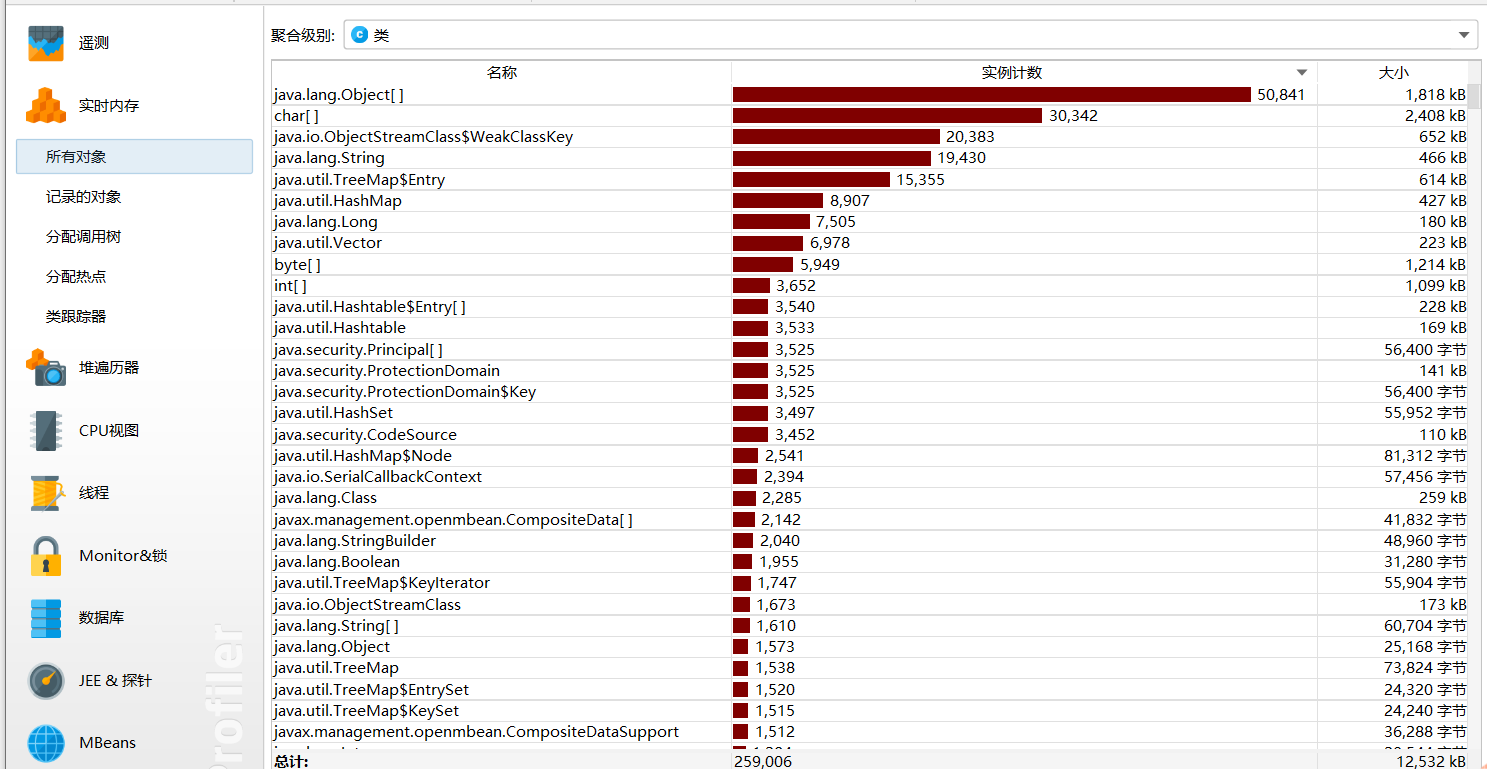Select java.security.ProtectionDomain row
1487x769 pixels.
(870, 371)
